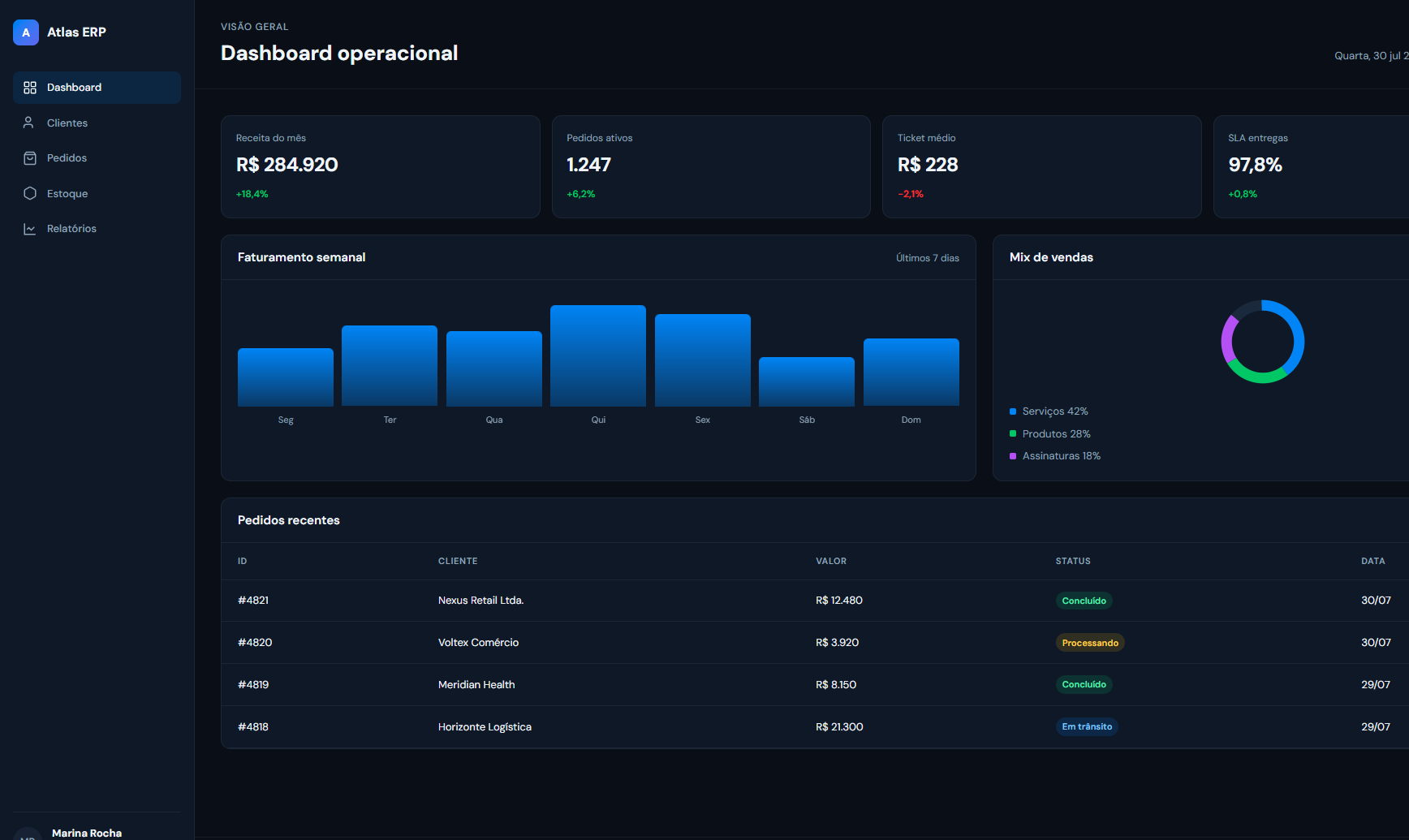This screenshot has height=840, width=1409.
Task: Click the Serviços 42% legend label
Action: coord(1055,411)
